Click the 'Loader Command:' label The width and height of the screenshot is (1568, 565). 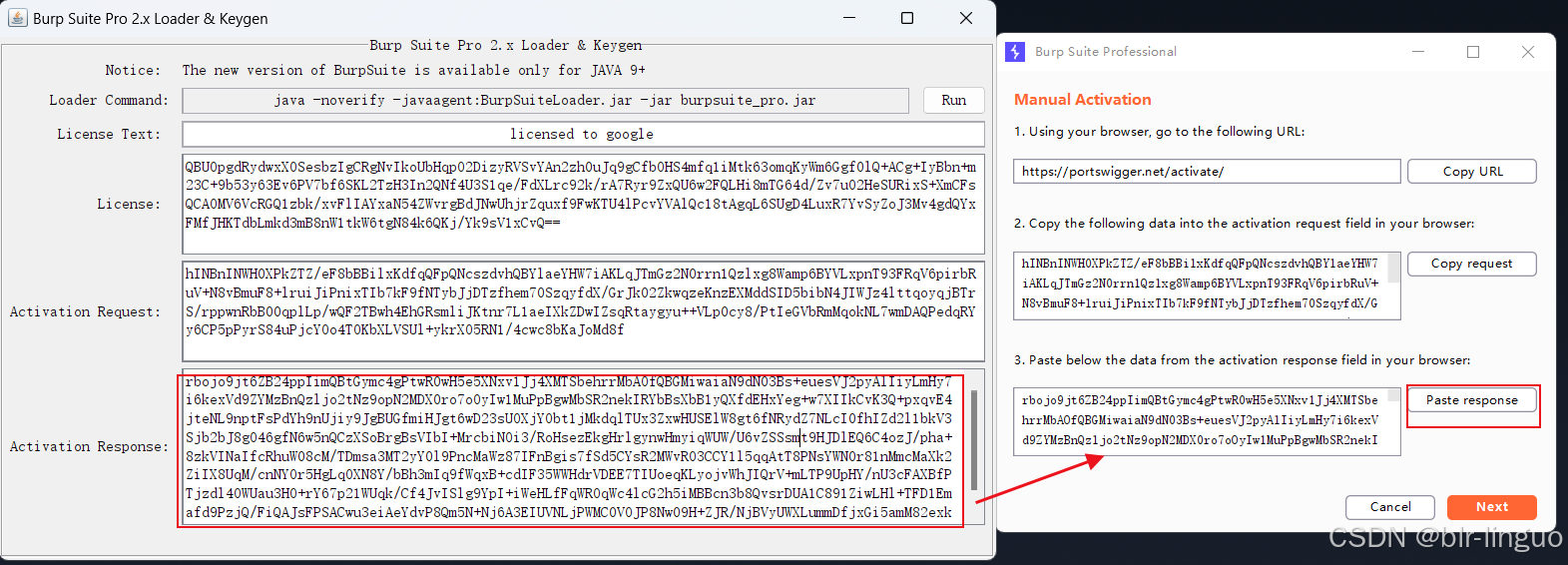click(x=109, y=100)
